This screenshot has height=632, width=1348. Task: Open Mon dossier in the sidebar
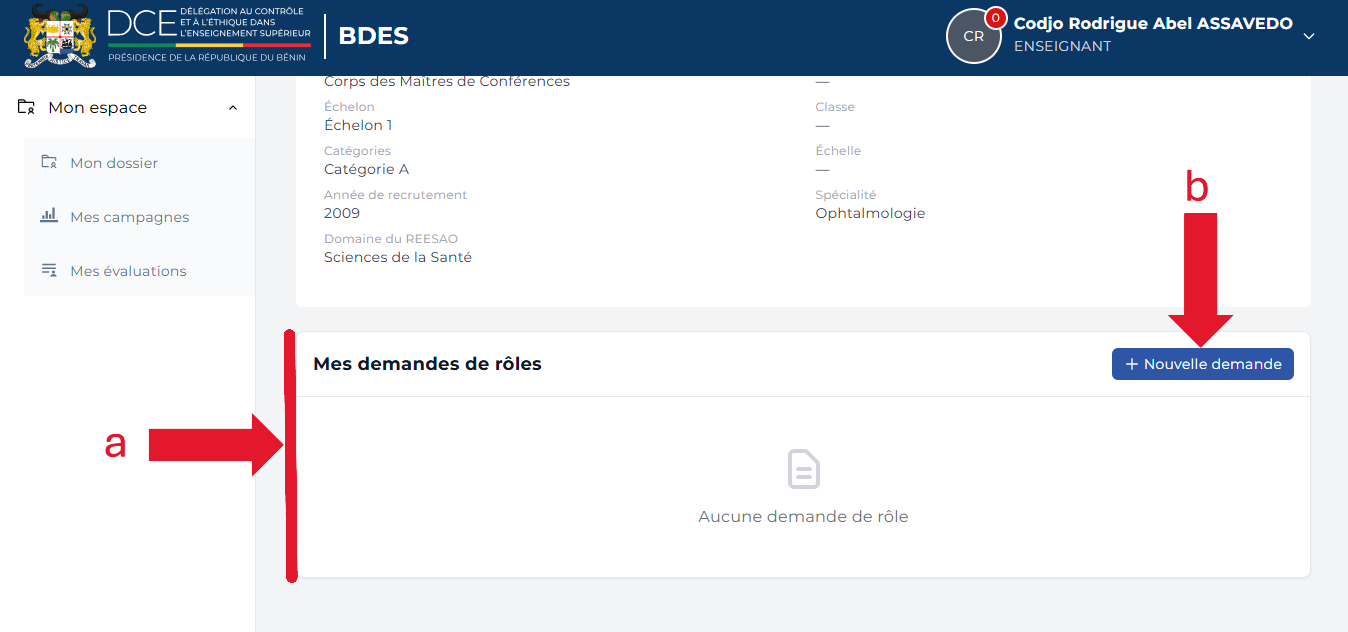139,163
